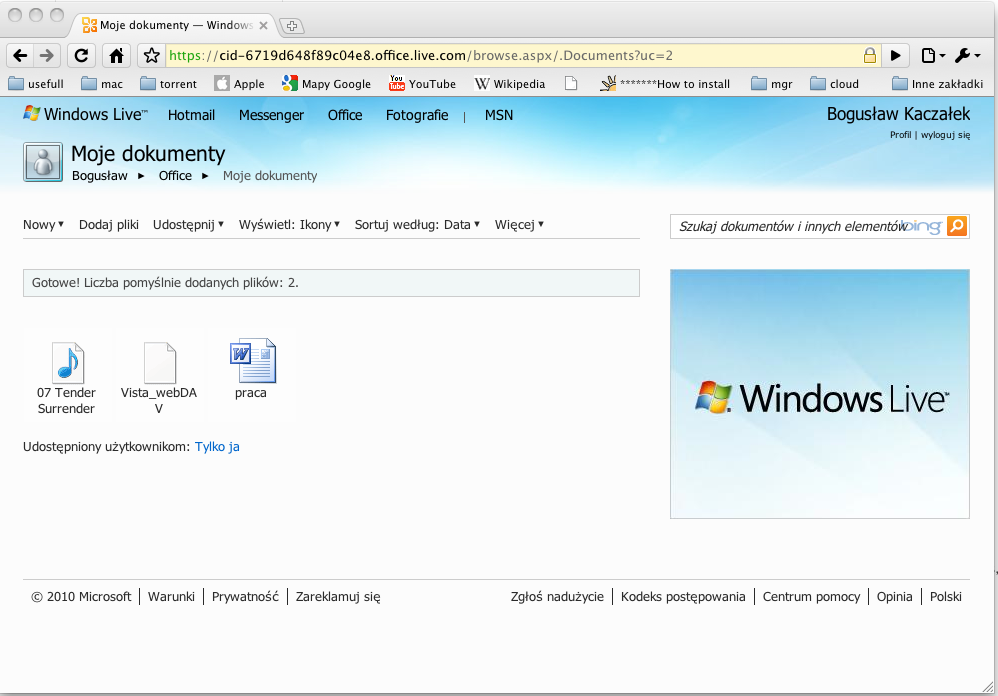Click the Tylko ja sharing link

[x=217, y=447]
